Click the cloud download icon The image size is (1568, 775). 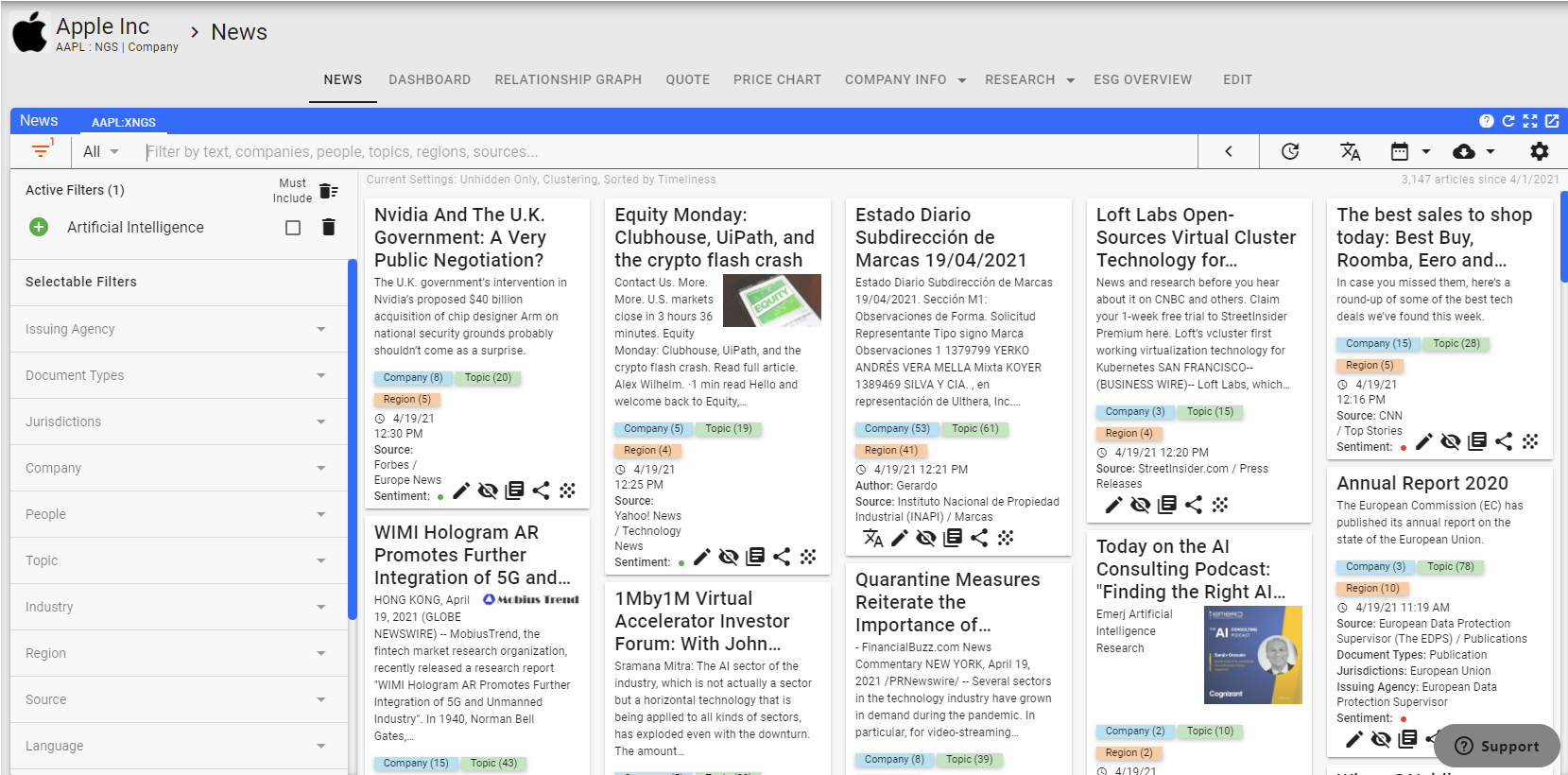point(1464,151)
